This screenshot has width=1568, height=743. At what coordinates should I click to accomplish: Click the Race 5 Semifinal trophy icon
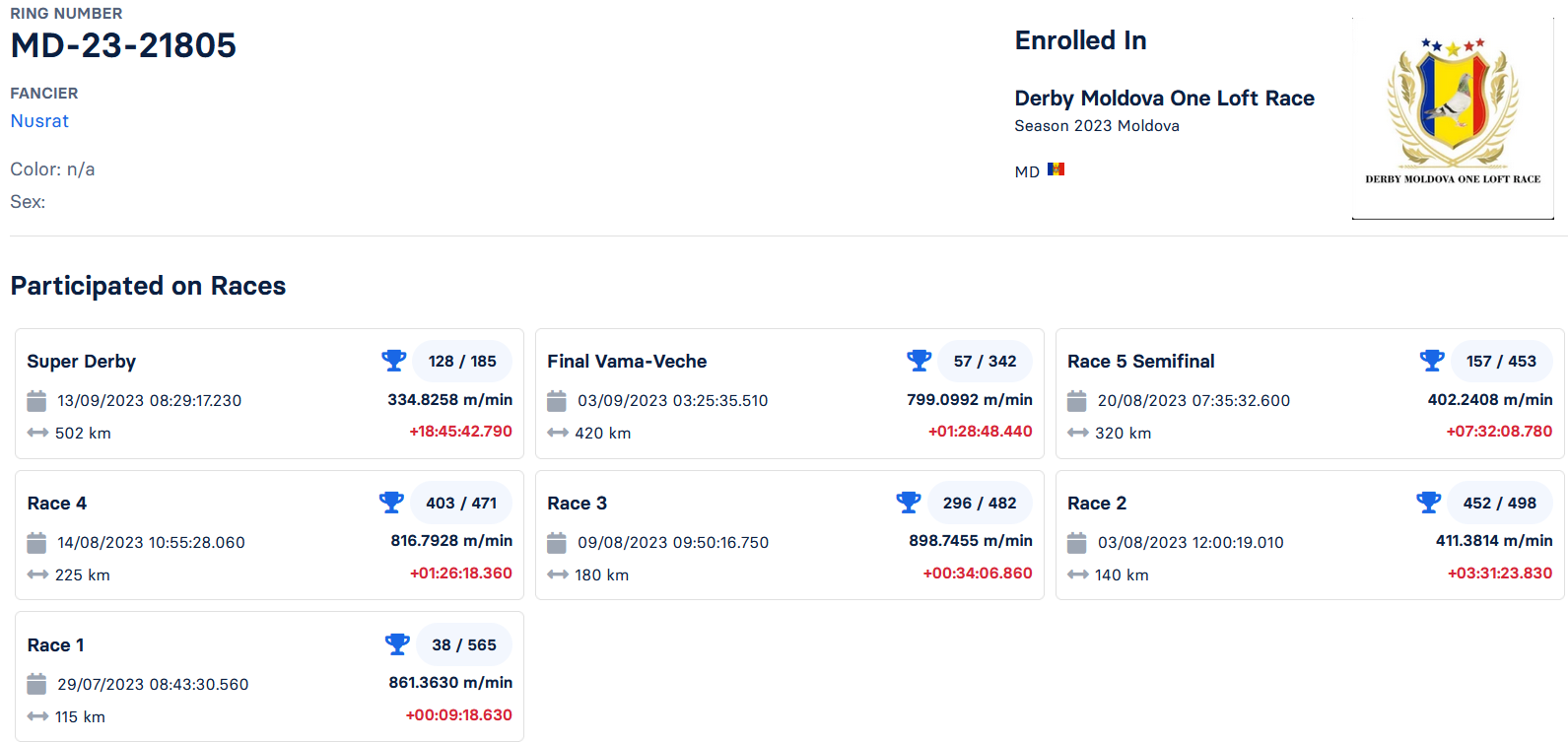(1432, 361)
